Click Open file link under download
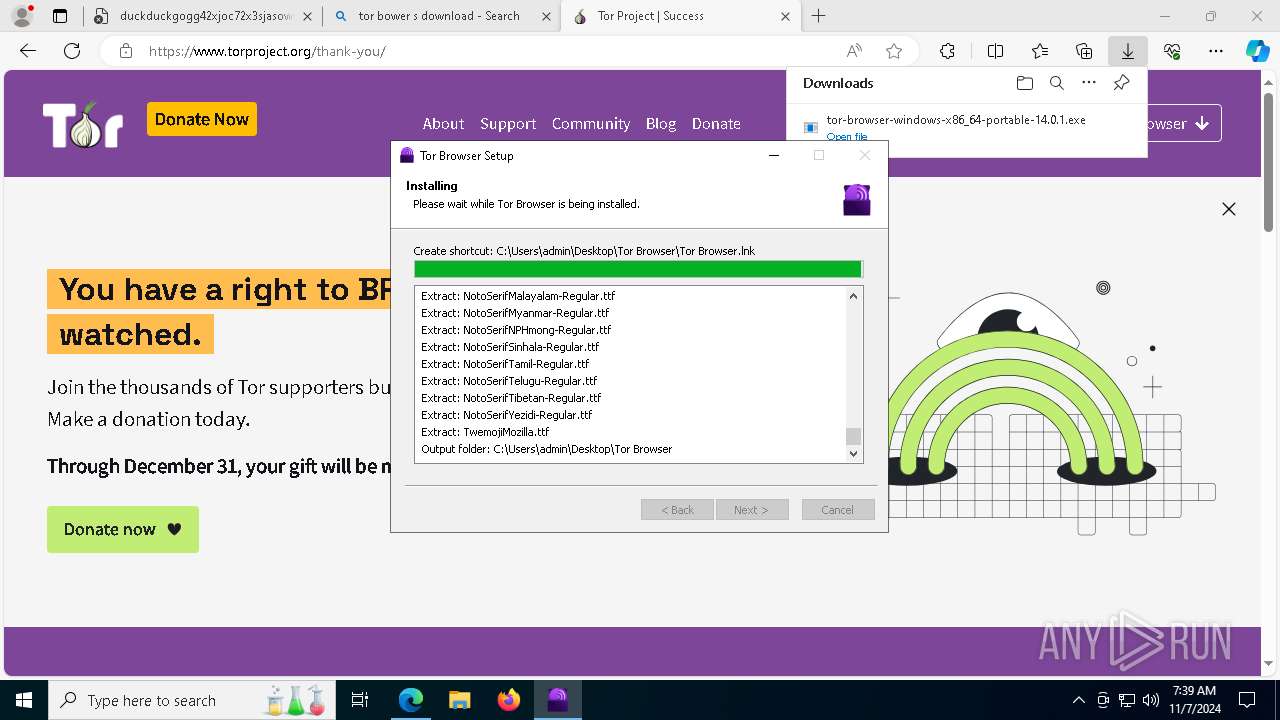Viewport: 1280px width, 720px height. pyautogui.click(x=847, y=136)
